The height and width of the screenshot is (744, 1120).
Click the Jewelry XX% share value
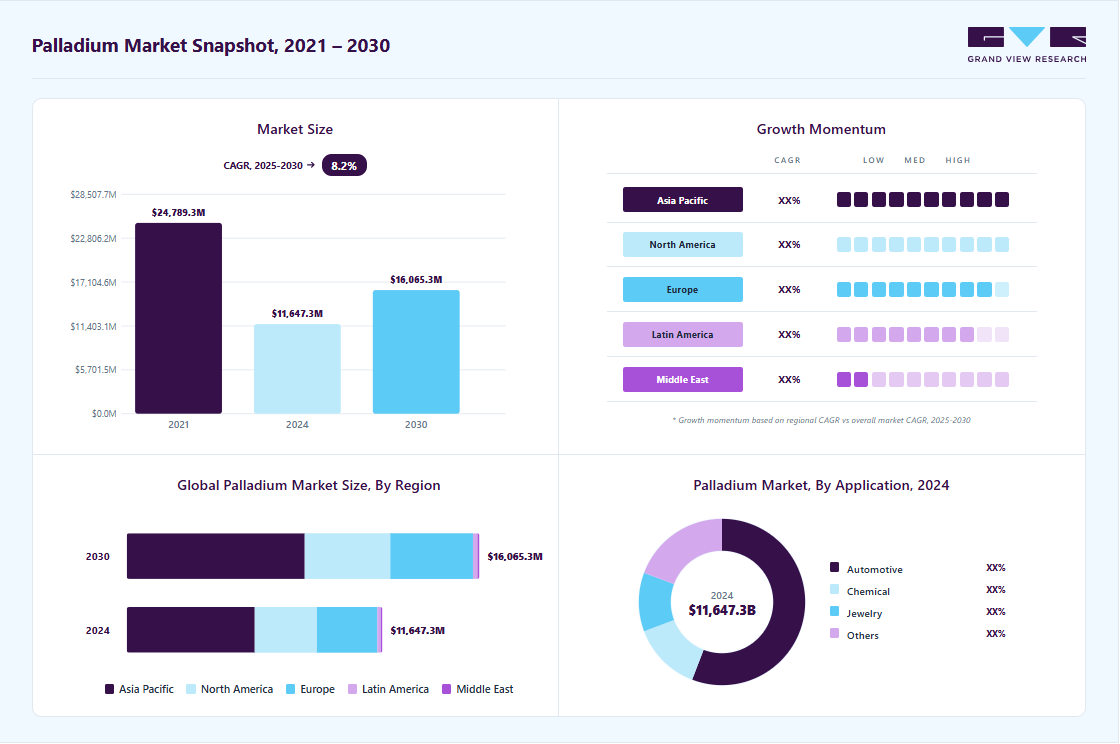coord(996,612)
